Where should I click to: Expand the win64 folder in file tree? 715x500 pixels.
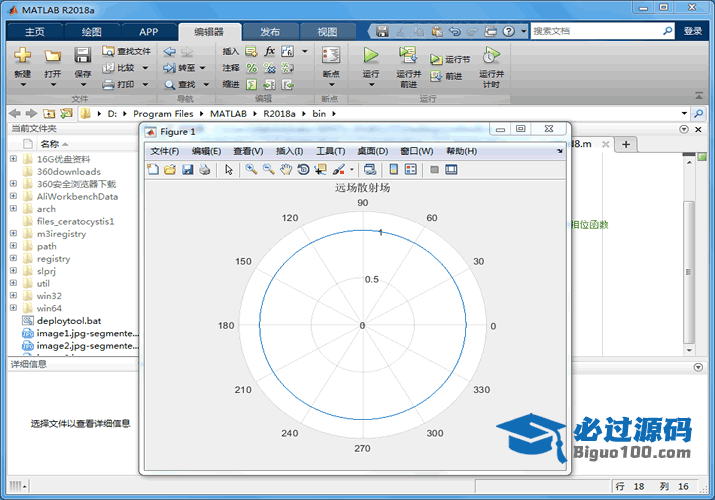click(x=13, y=308)
